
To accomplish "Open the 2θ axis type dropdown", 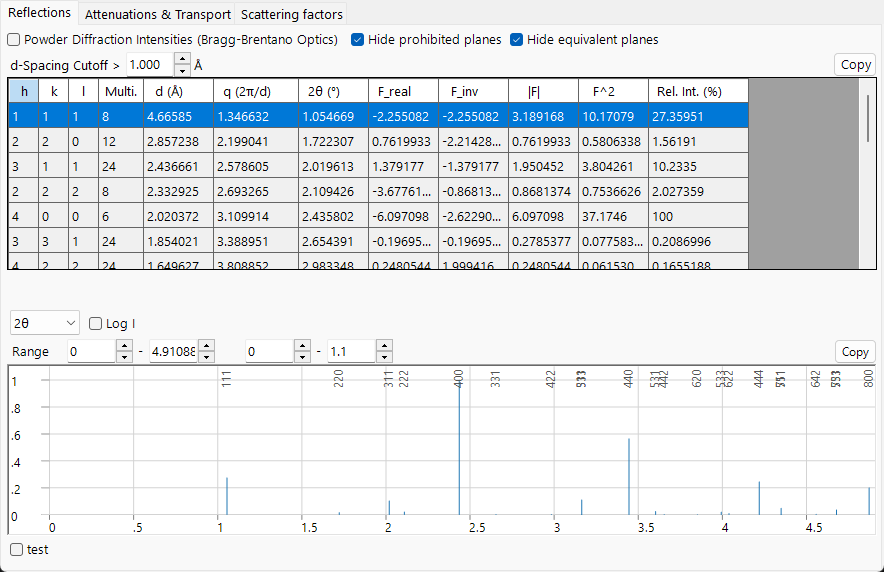I will pyautogui.click(x=45, y=323).
